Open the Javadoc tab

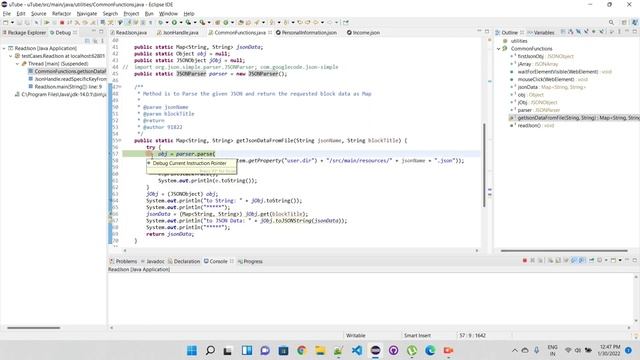point(153,261)
